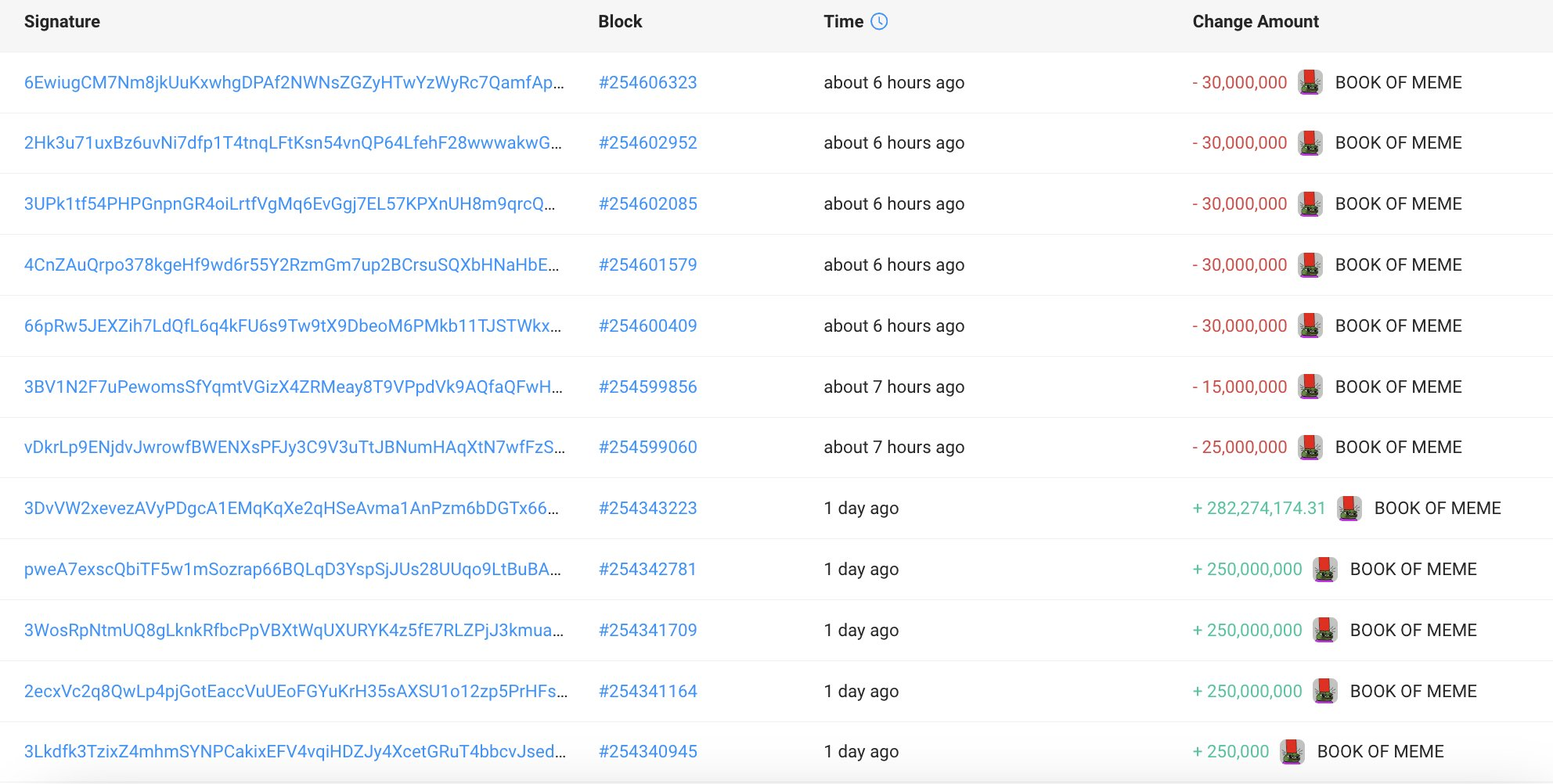Click BOOK OF MEME in block #254343223 row

(x=1438, y=509)
